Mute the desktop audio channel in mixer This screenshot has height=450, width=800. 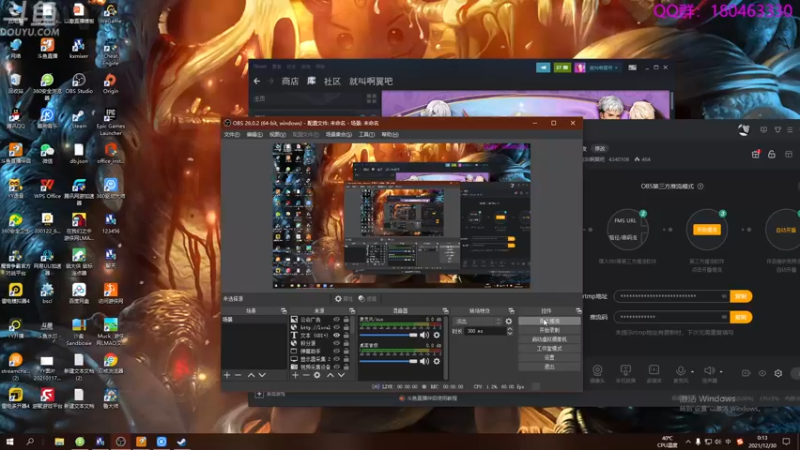424,361
